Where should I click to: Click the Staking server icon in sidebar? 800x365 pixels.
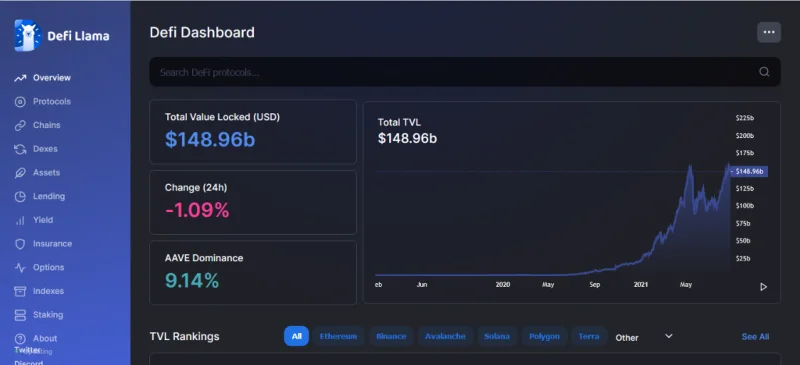tap(20, 315)
